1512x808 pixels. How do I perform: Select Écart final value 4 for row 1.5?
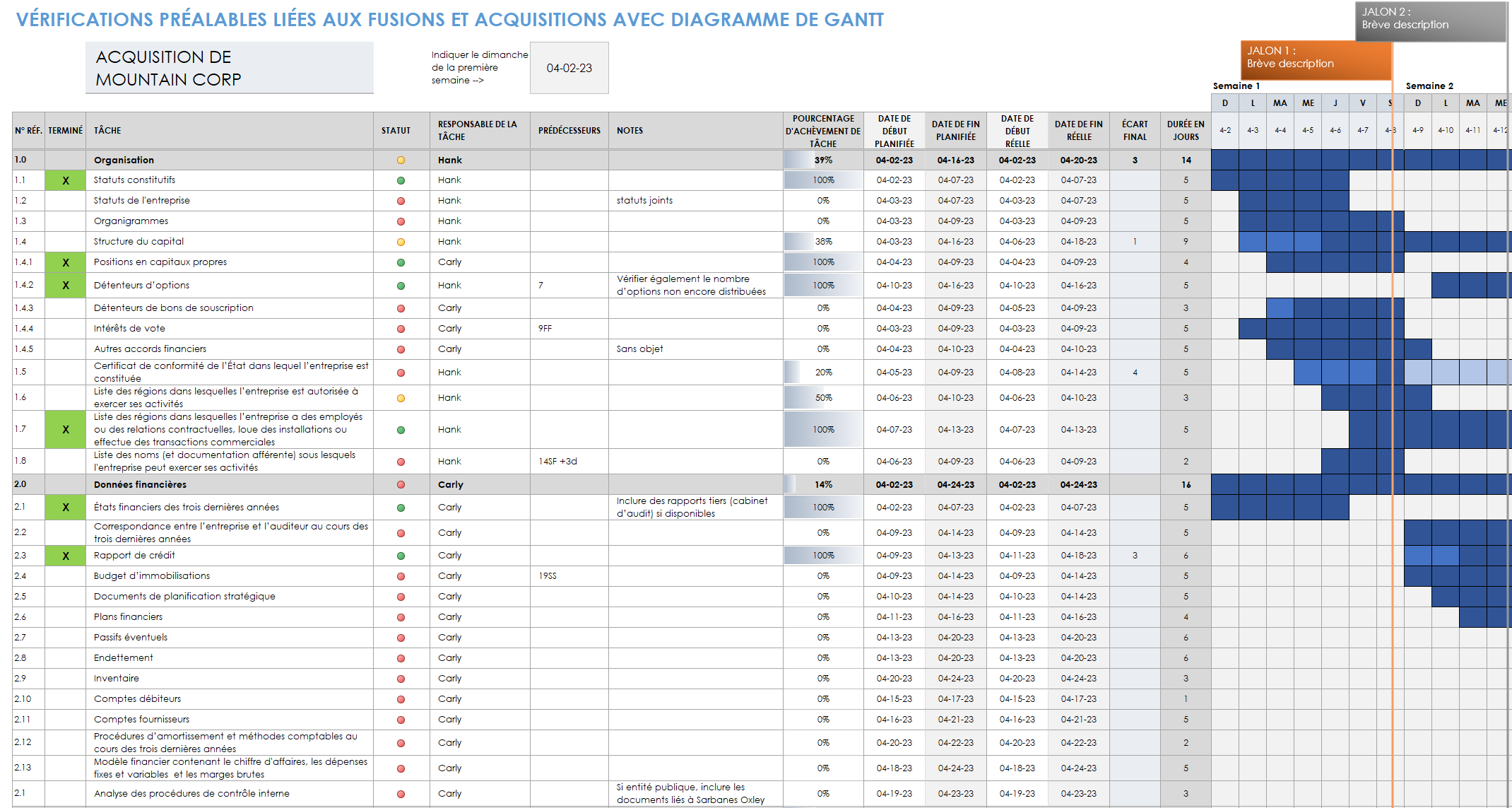(1135, 373)
